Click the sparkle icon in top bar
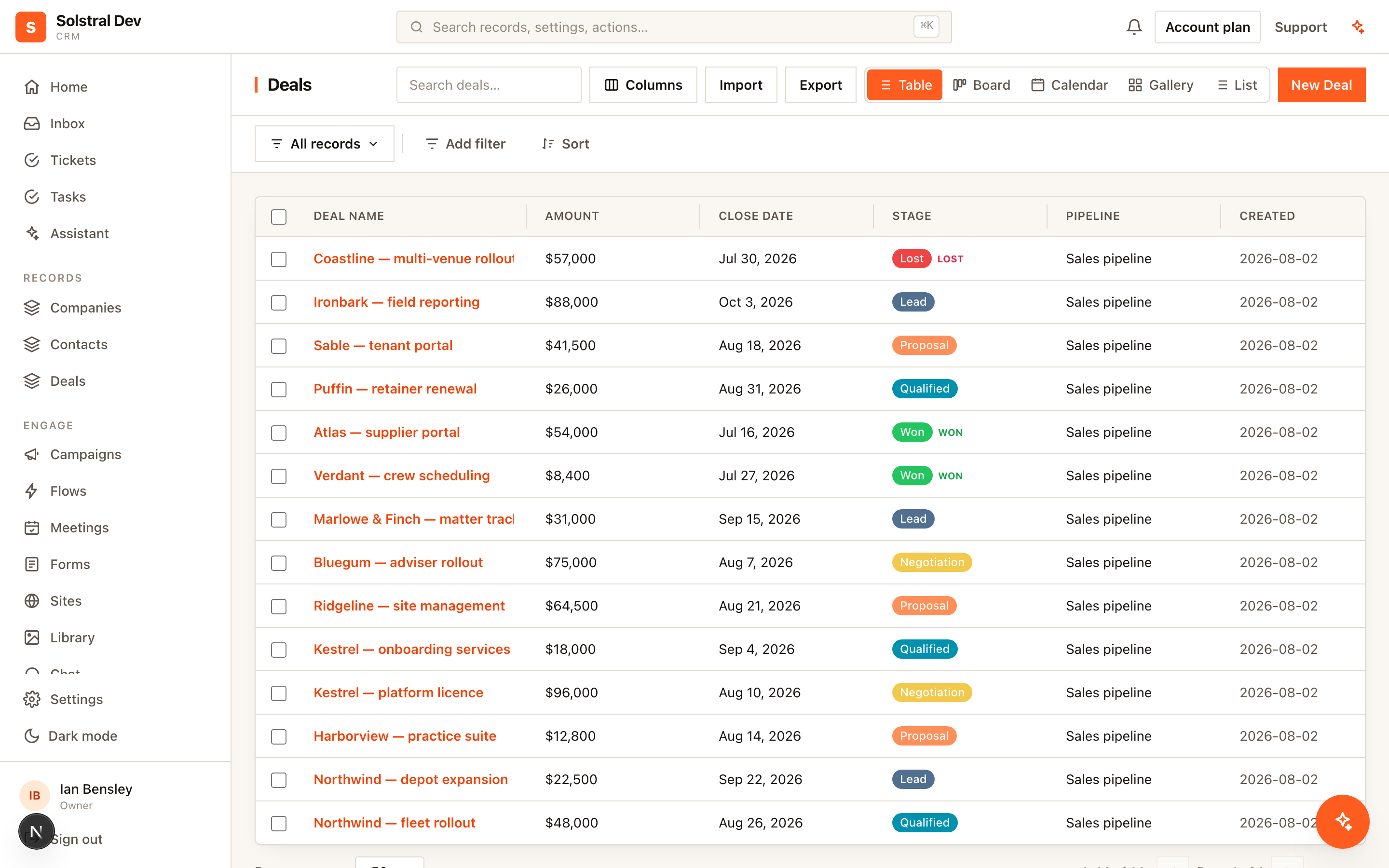The height and width of the screenshot is (868, 1389). [x=1358, y=27]
